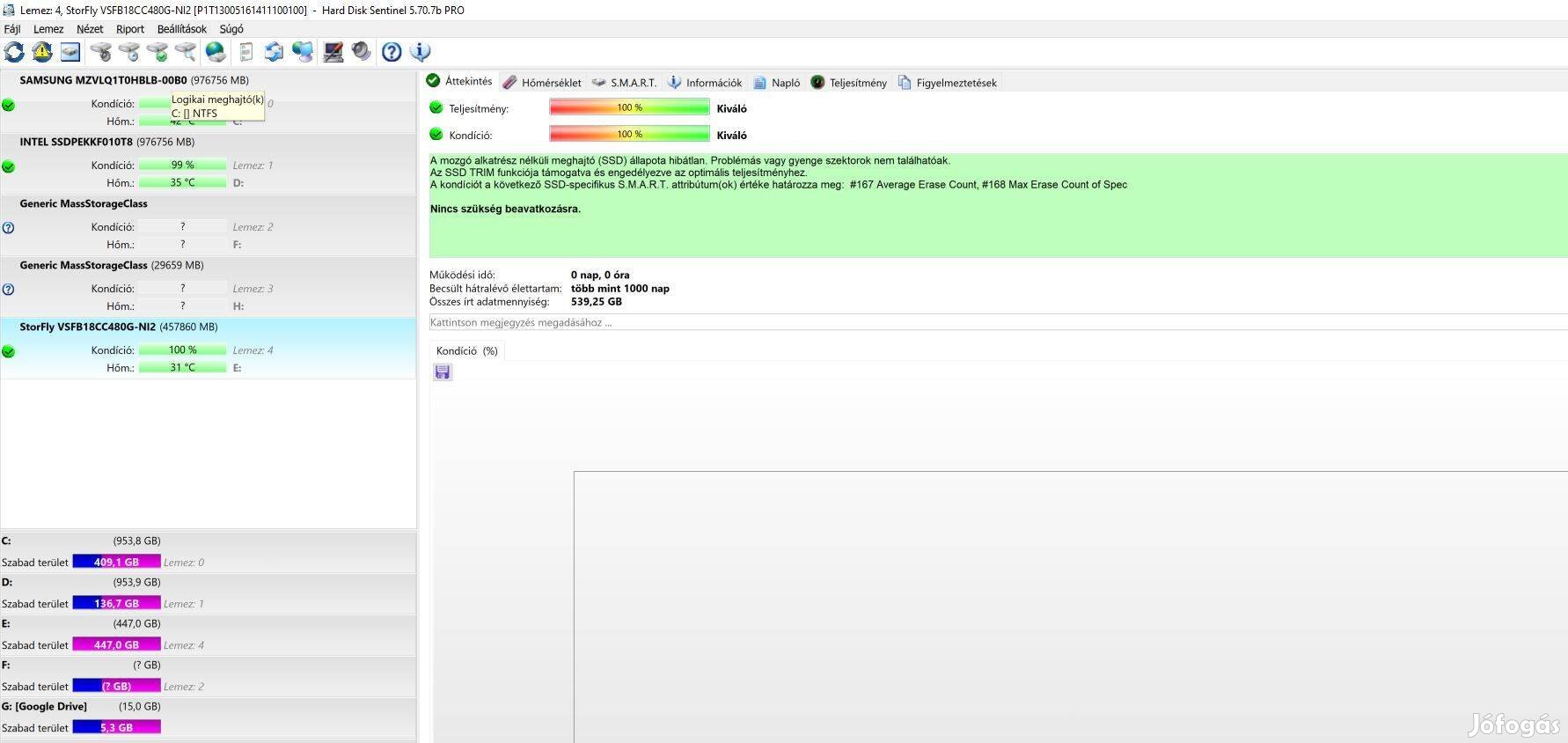
Task: Switch to the Áttekintés tab
Action: [x=459, y=81]
